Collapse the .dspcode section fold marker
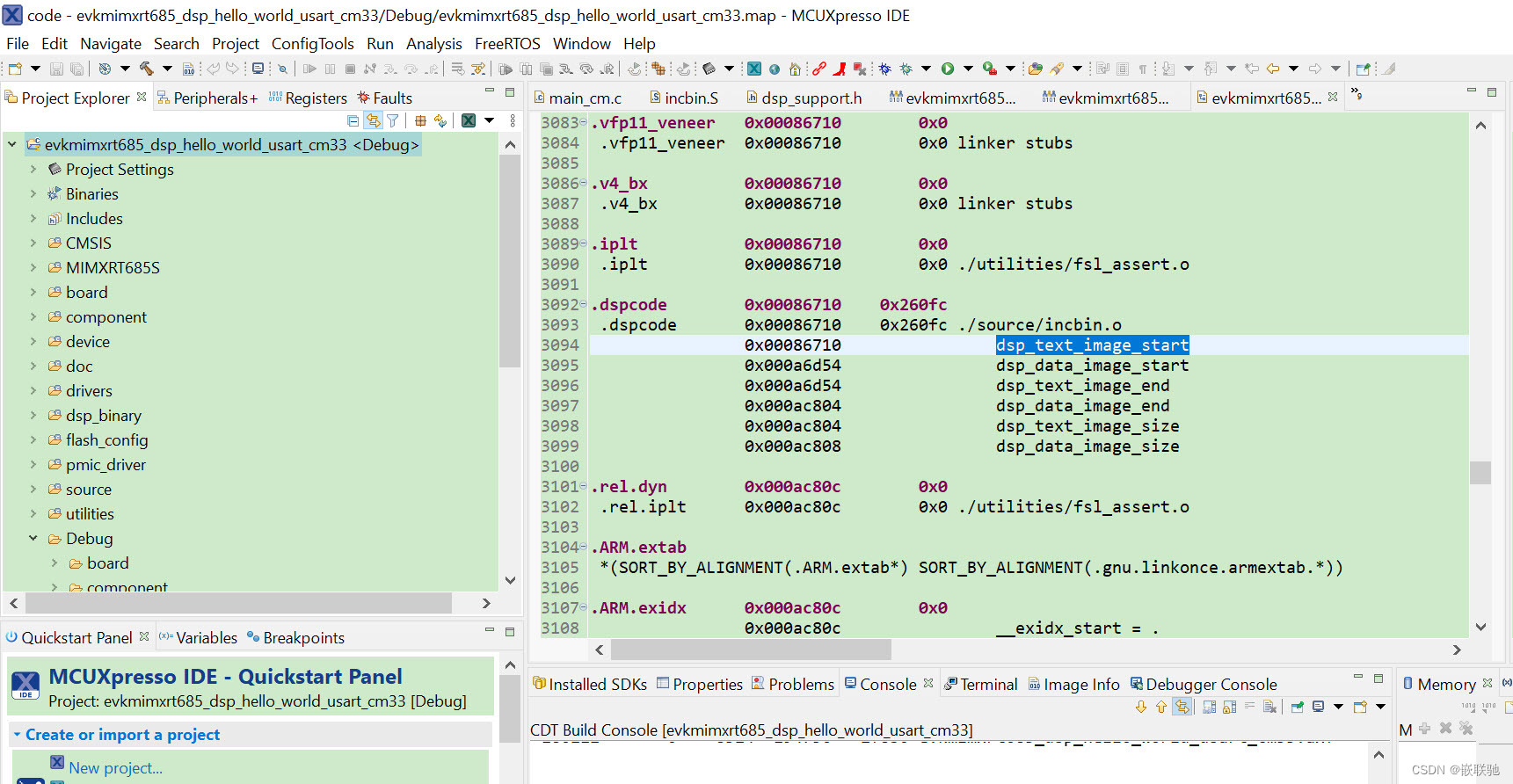This screenshot has width=1513, height=784. click(x=583, y=304)
